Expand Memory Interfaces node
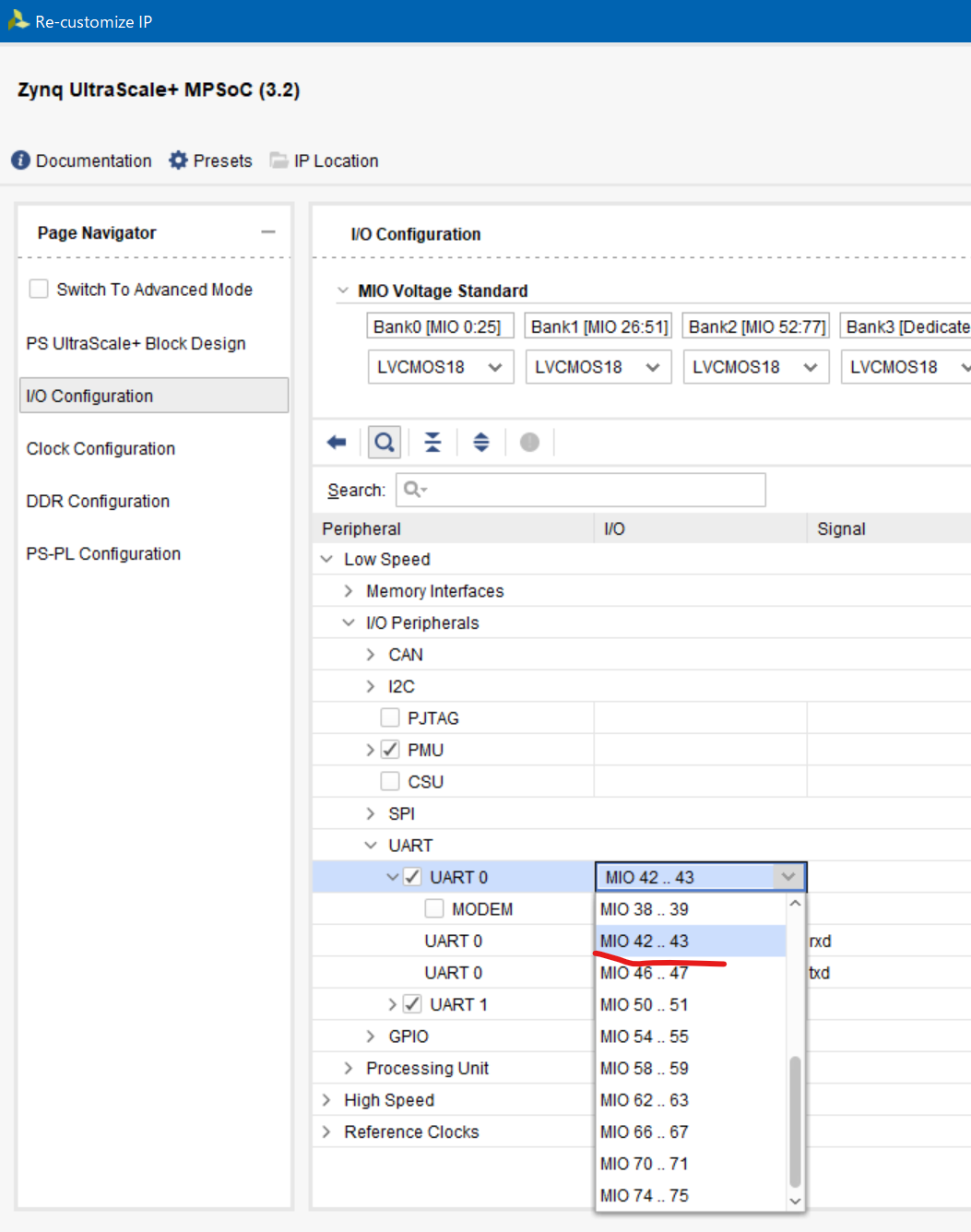The height and width of the screenshot is (1232, 971). [349, 591]
